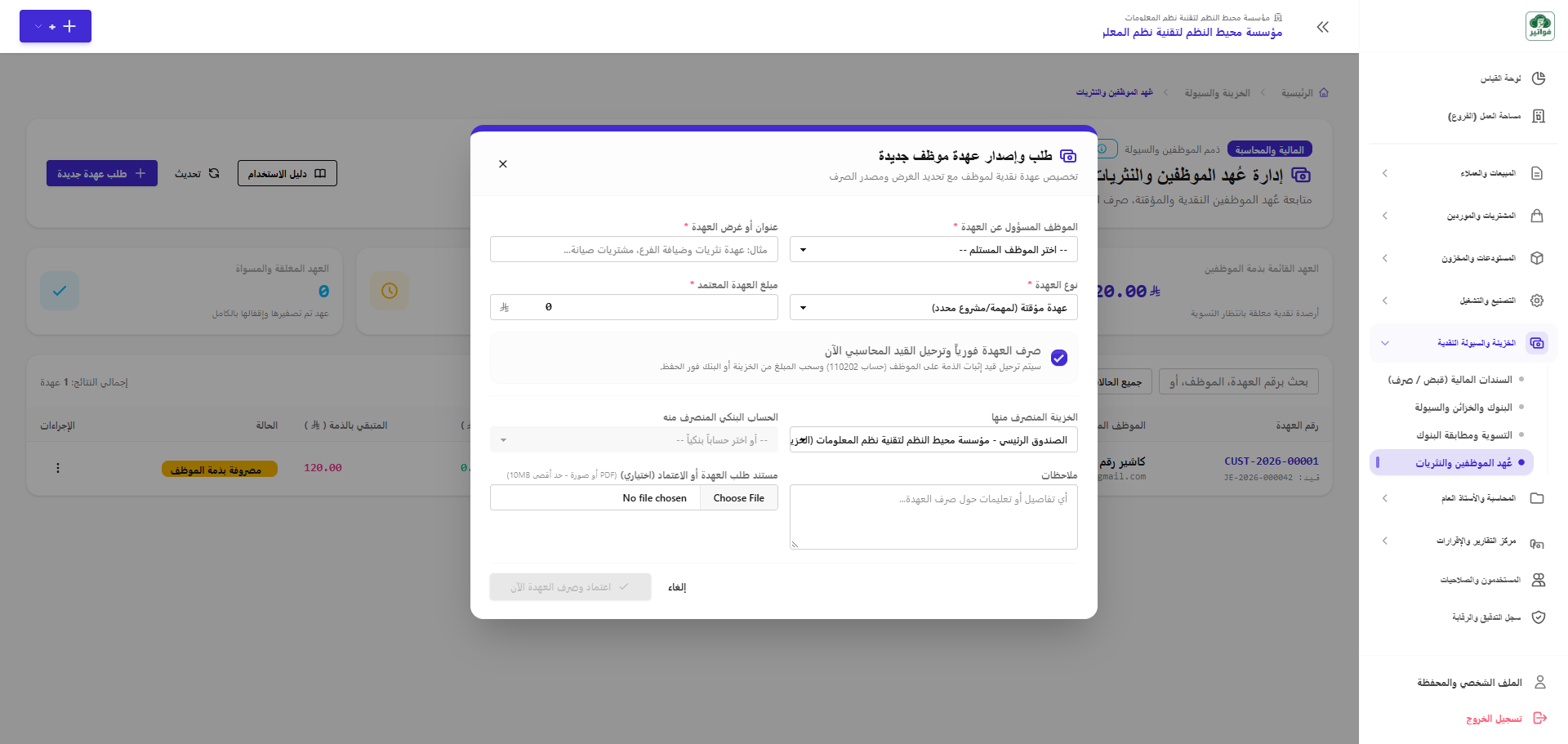Click the home breadcrumb link
Viewport: 1568px width, 744px height.
[1305, 93]
